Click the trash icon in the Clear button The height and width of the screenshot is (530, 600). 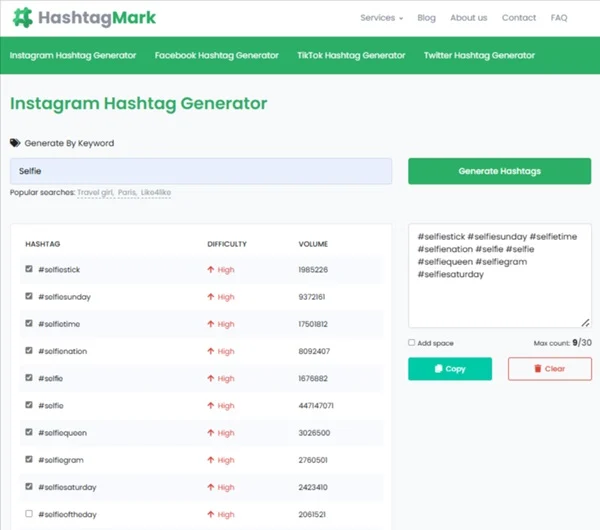[538, 369]
